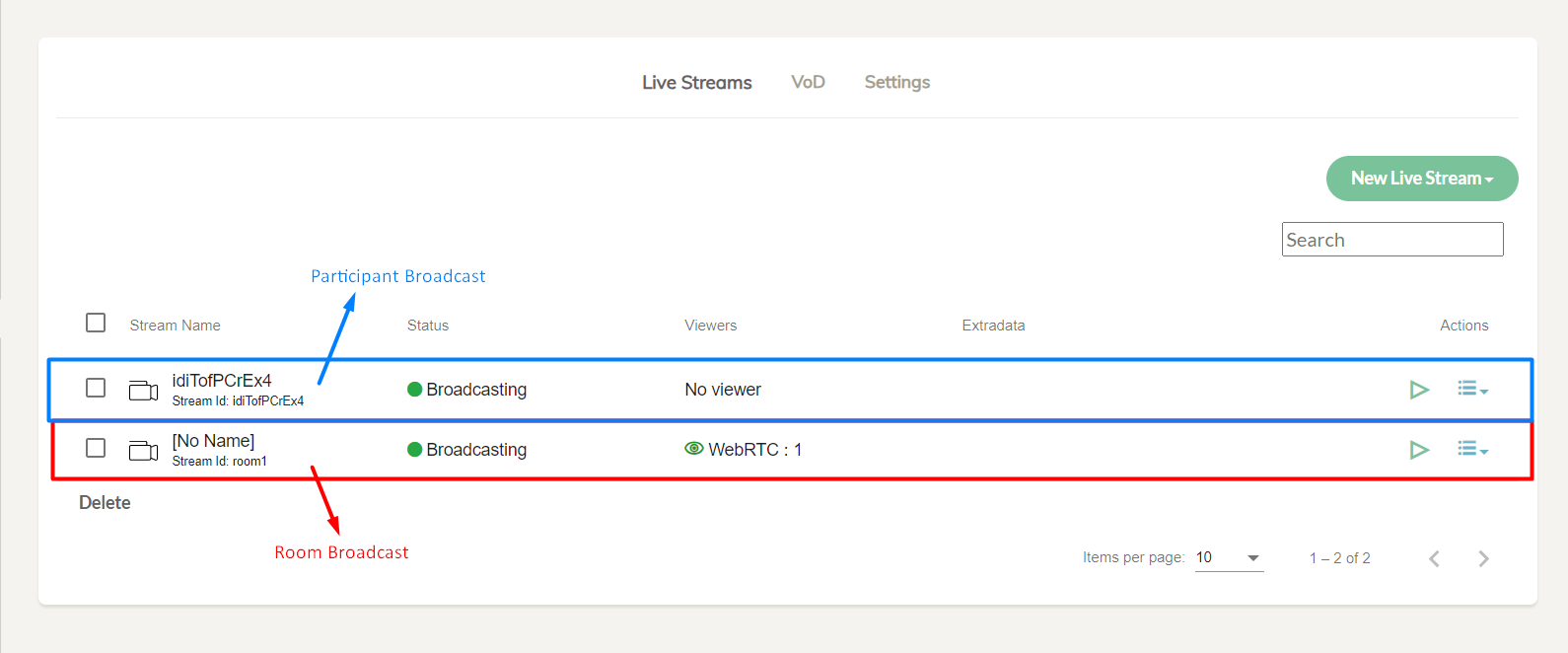1568x653 pixels.
Task: Click the WebRTC viewers eye icon
Action: pyautogui.click(x=694, y=448)
